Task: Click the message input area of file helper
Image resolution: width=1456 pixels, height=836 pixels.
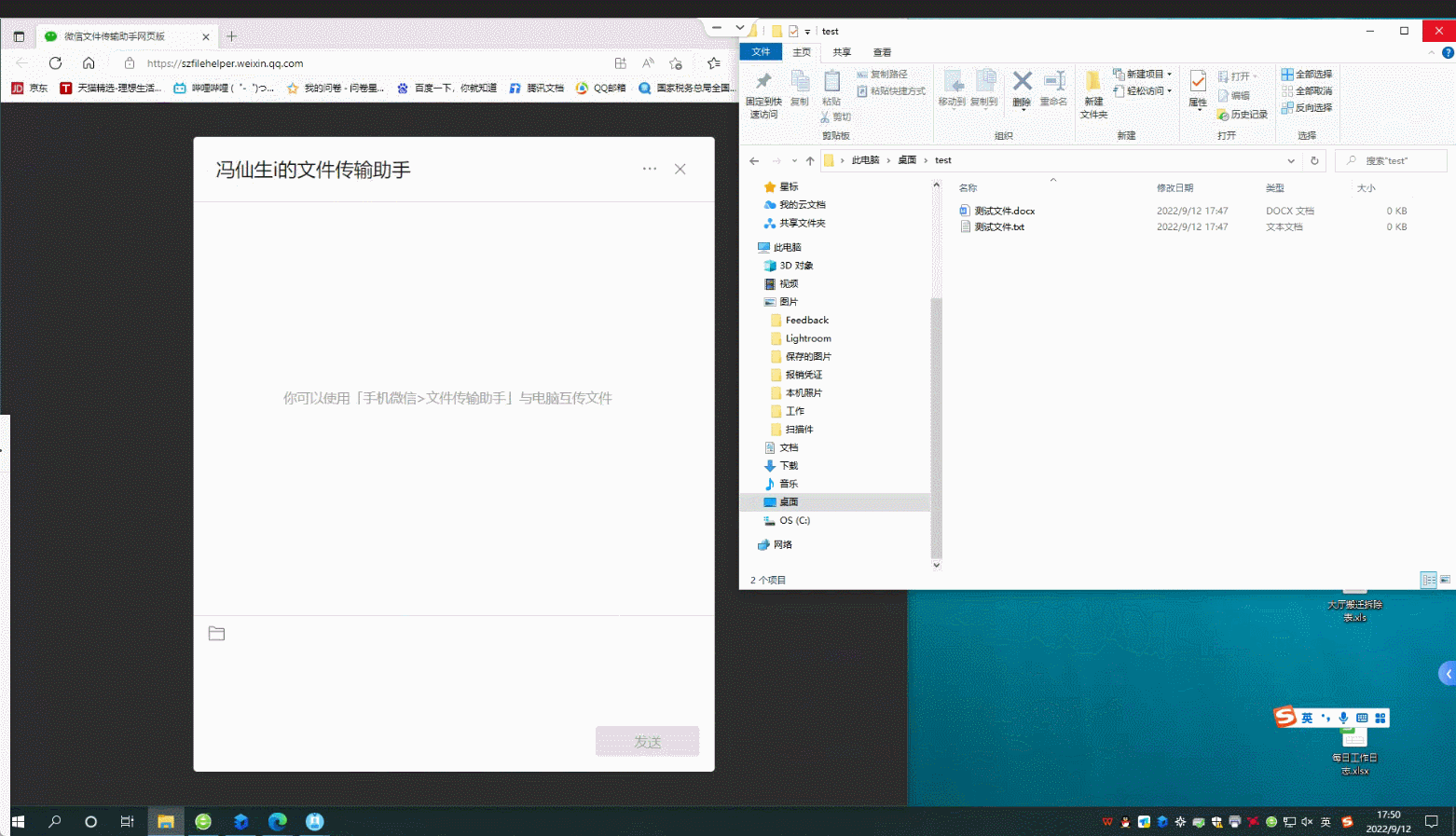Action: [x=454, y=685]
